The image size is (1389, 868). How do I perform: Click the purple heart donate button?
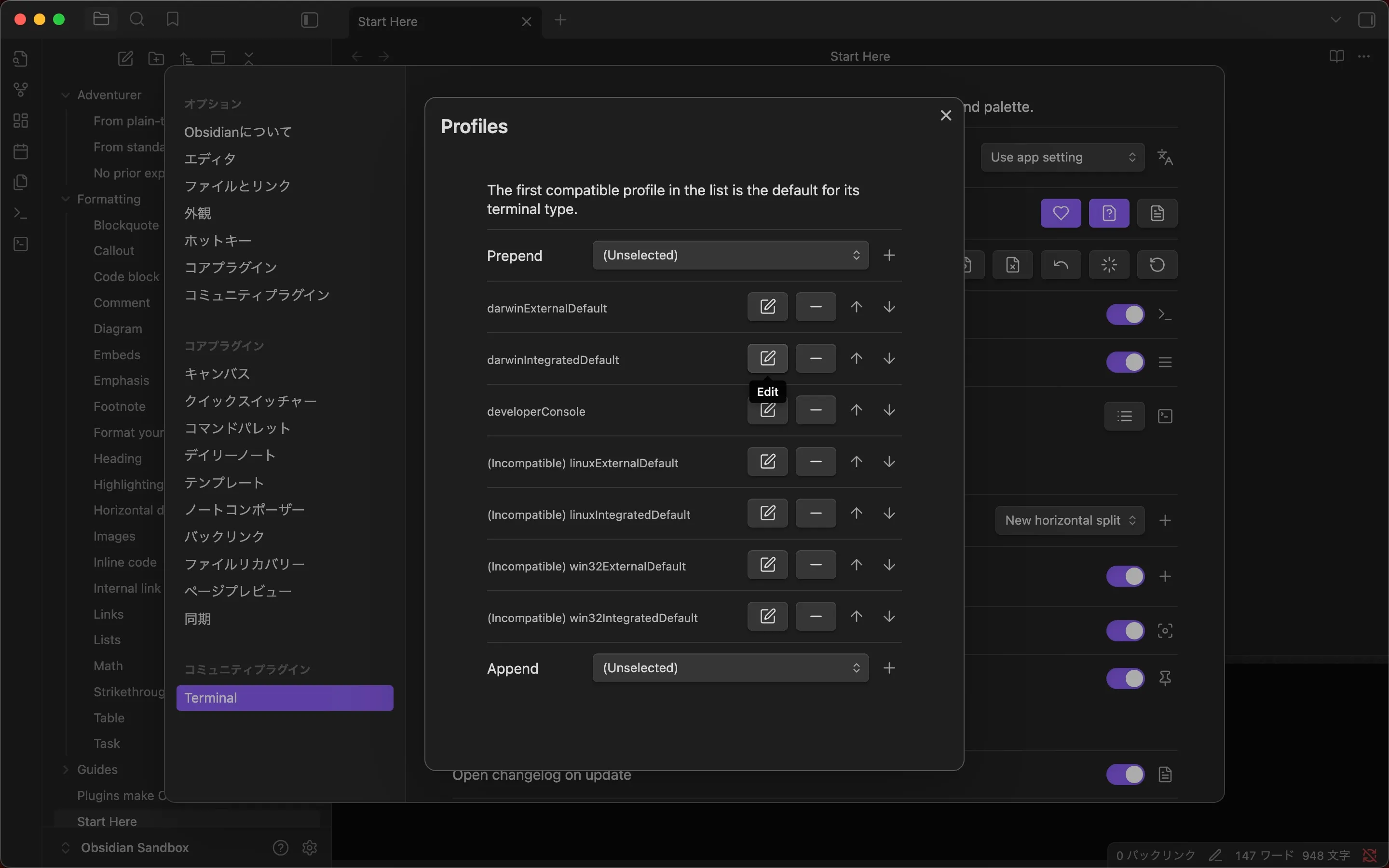1060,213
